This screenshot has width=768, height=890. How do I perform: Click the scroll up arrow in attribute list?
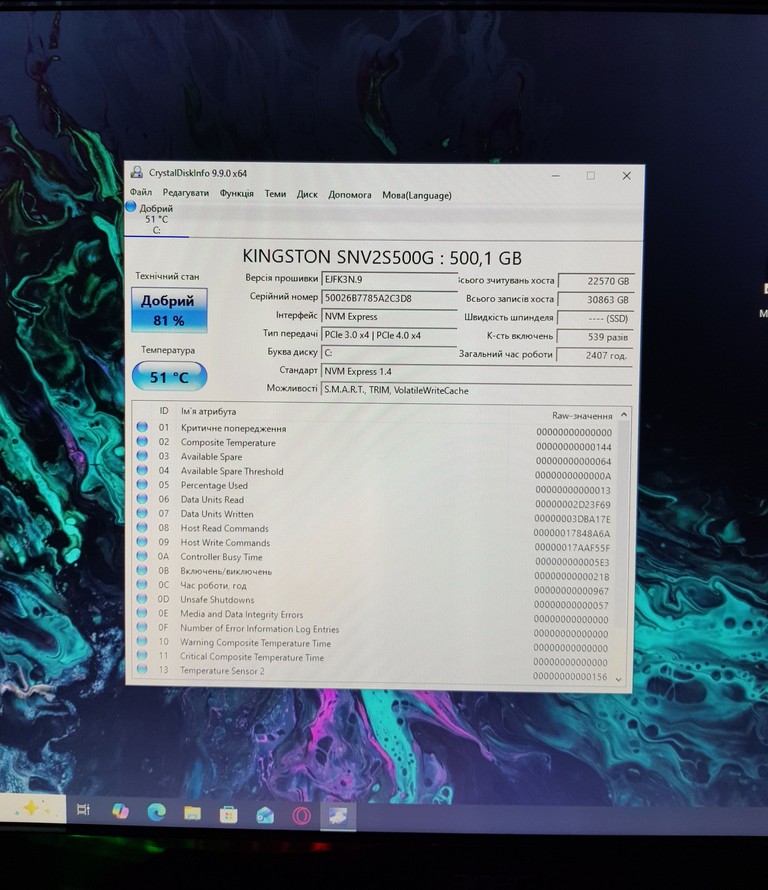pyautogui.click(x=624, y=415)
